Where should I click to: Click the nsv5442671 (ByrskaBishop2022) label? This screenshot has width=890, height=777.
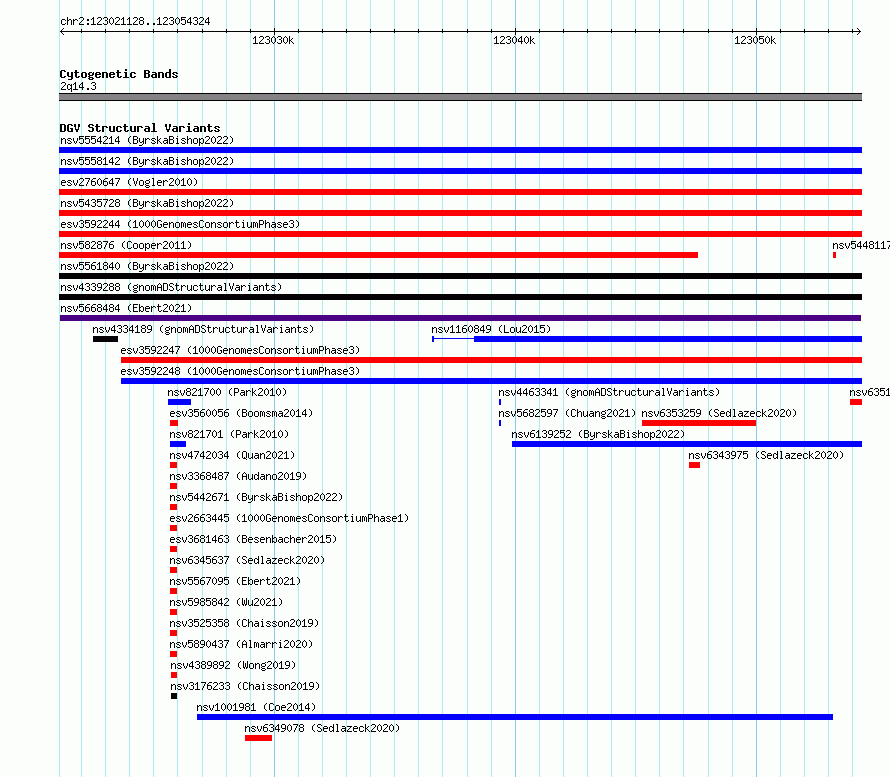pyautogui.click(x=257, y=497)
